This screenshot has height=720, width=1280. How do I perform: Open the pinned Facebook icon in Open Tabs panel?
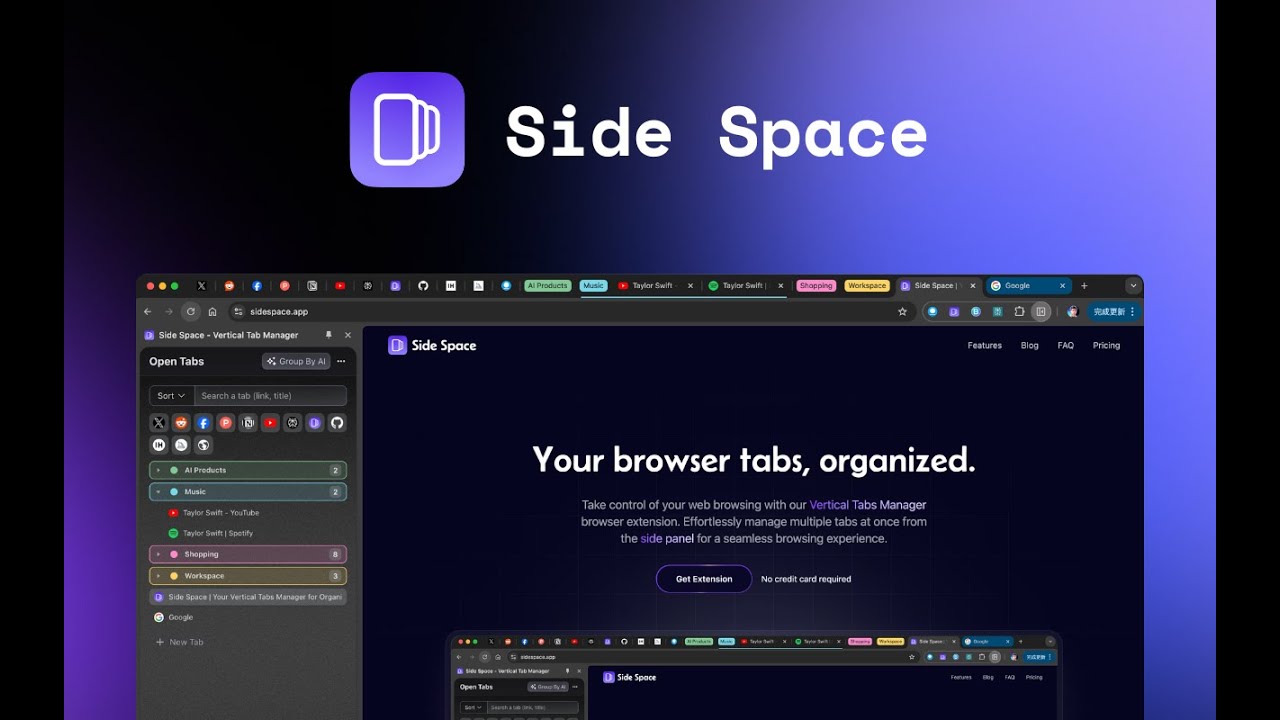point(203,423)
